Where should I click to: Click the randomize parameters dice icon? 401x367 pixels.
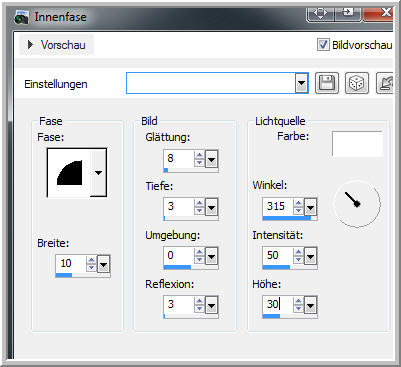point(357,83)
